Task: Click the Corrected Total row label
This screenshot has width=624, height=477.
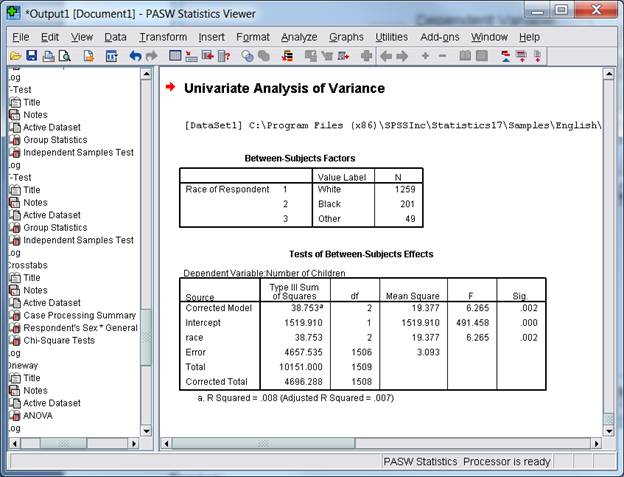Action: pos(216,382)
